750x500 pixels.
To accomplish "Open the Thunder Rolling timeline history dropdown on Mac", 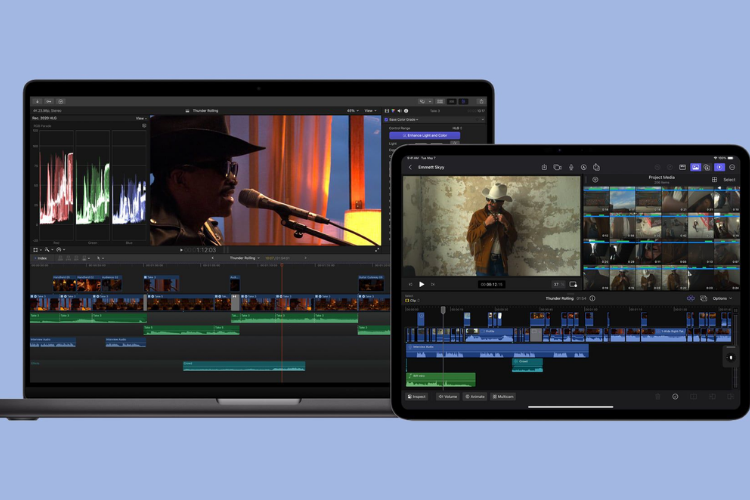I will click(x=244, y=258).
